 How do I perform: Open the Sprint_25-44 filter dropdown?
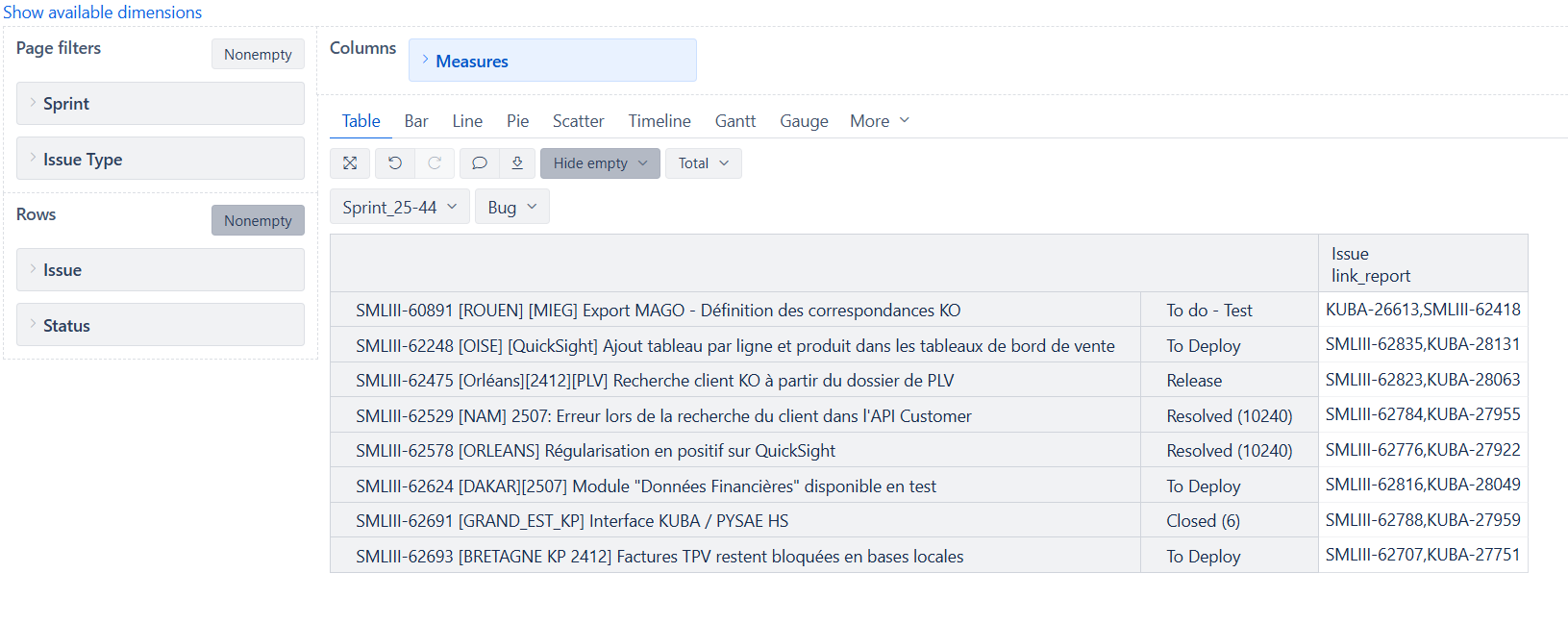pyautogui.click(x=399, y=208)
